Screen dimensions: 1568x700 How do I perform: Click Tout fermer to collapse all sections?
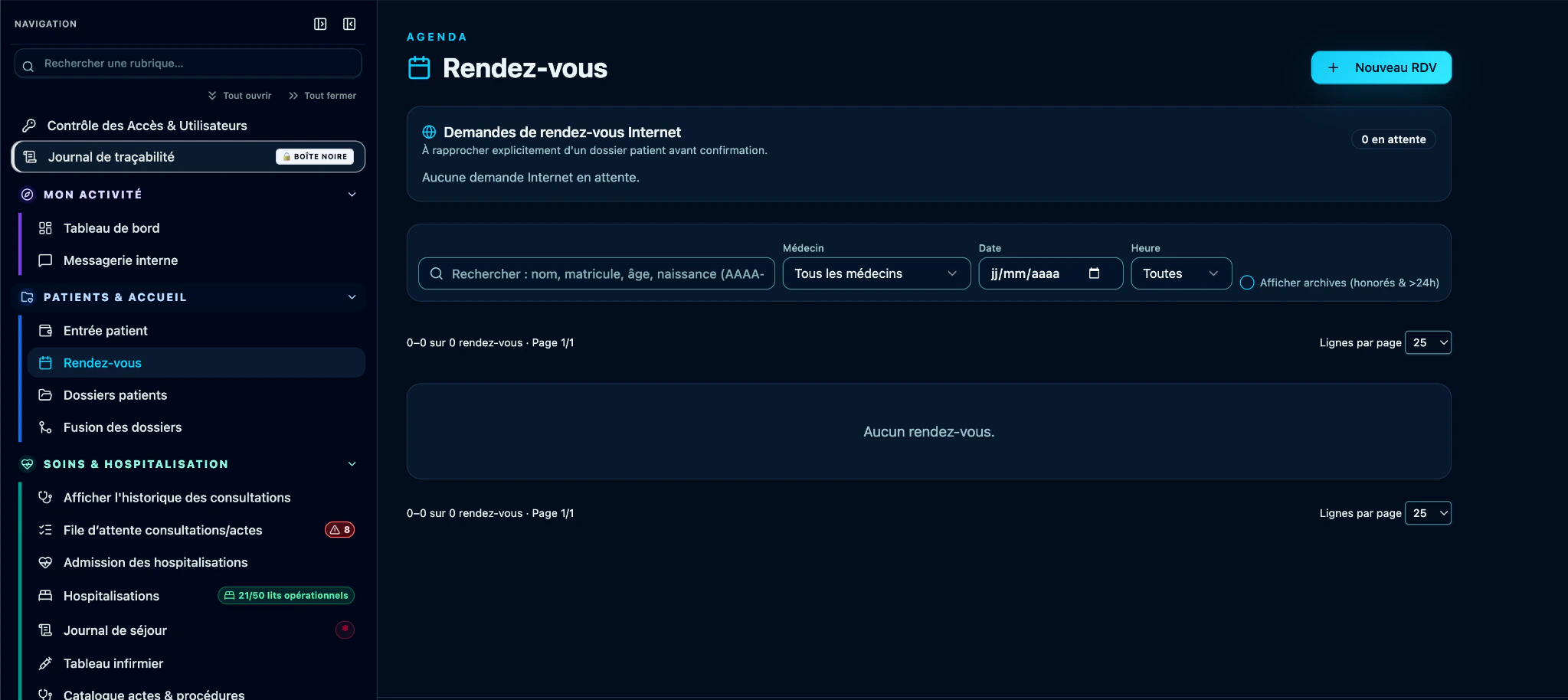[x=322, y=96]
